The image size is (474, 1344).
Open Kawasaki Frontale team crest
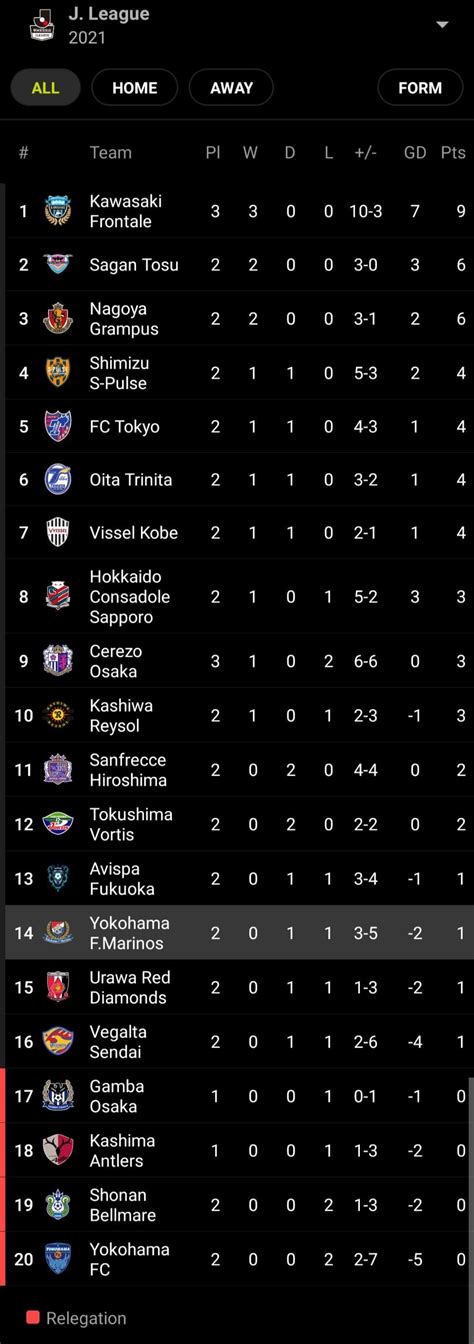point(58,211)
